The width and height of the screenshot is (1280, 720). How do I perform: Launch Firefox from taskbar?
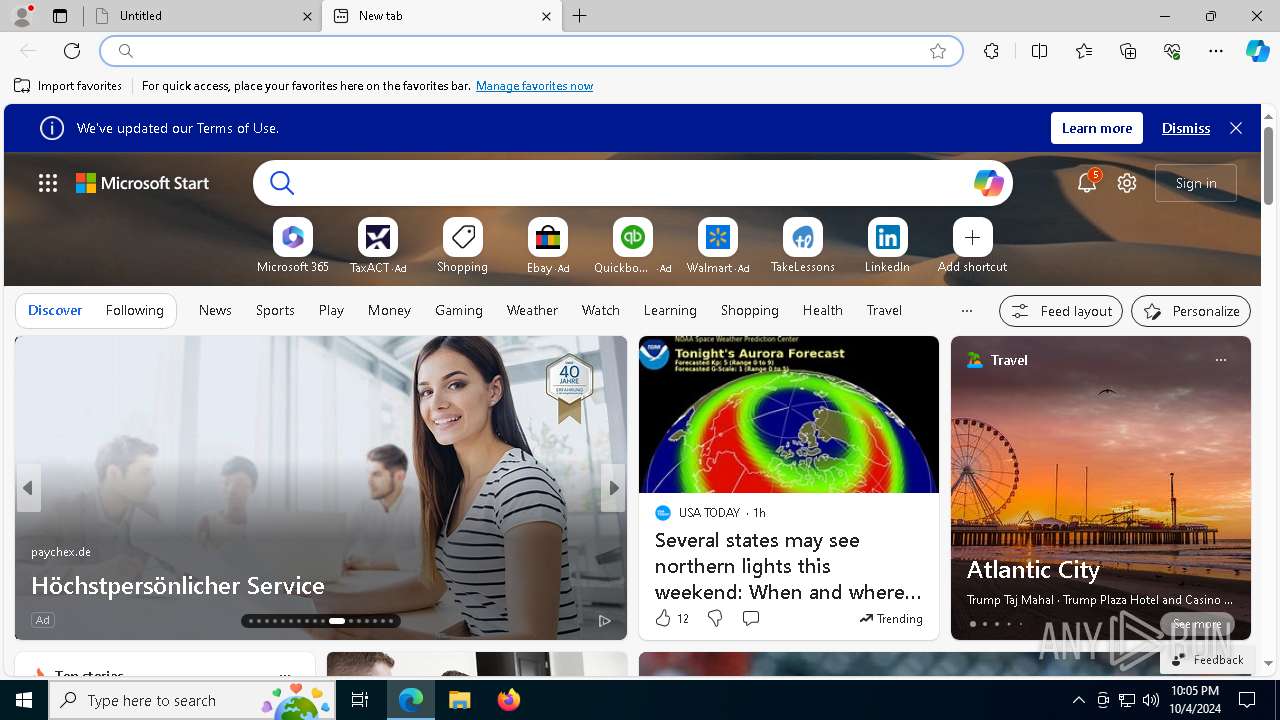coord(508,700)
